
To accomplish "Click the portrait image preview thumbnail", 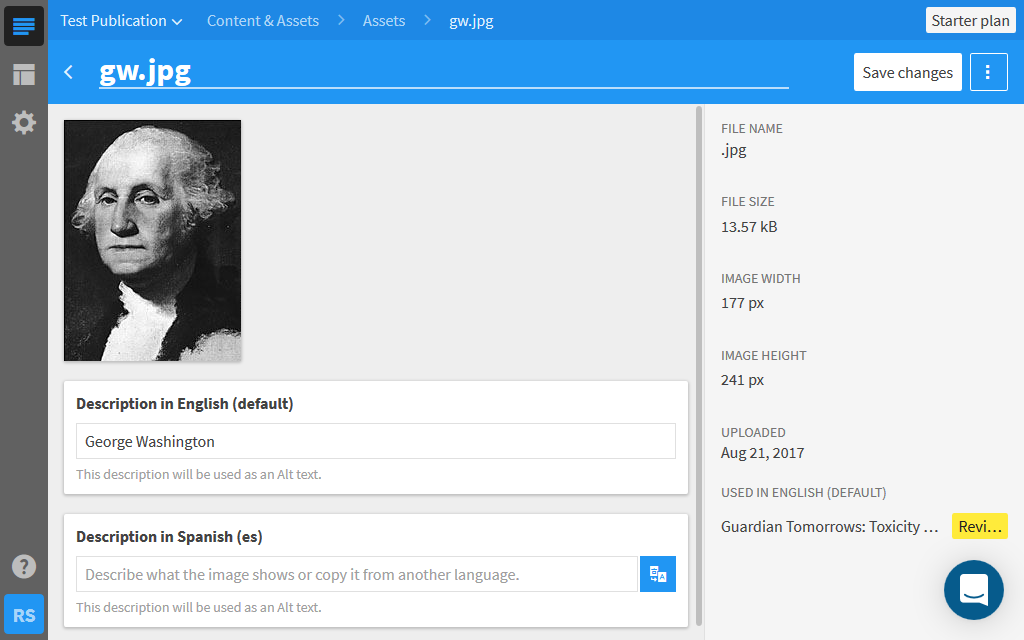I will [x=152, y=240].
